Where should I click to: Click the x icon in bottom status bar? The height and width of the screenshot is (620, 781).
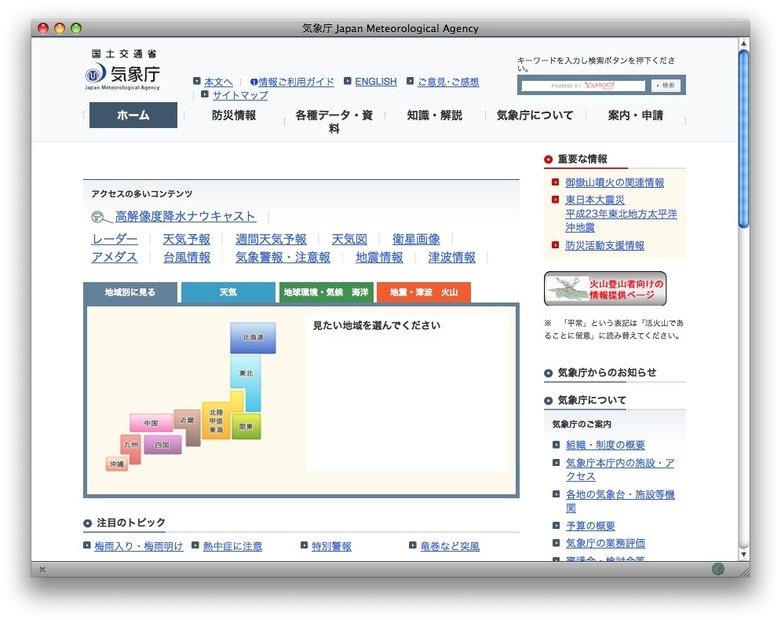tap(42, 569)
